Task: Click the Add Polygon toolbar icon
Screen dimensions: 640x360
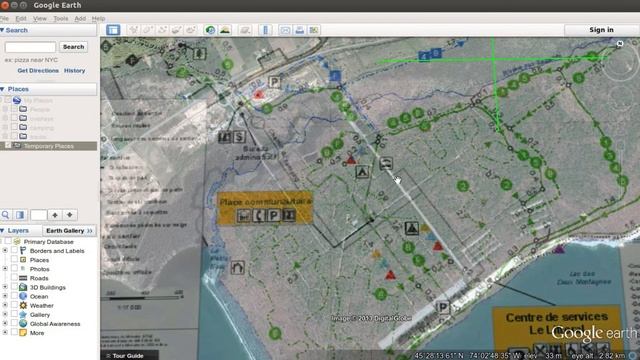Action: pyautogui.click(x=148, y=30)
